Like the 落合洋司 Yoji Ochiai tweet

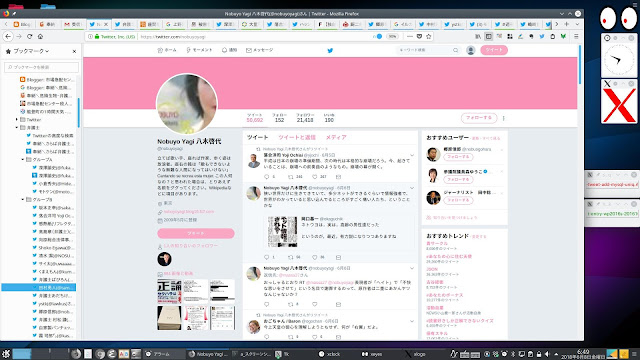[315, 177]
